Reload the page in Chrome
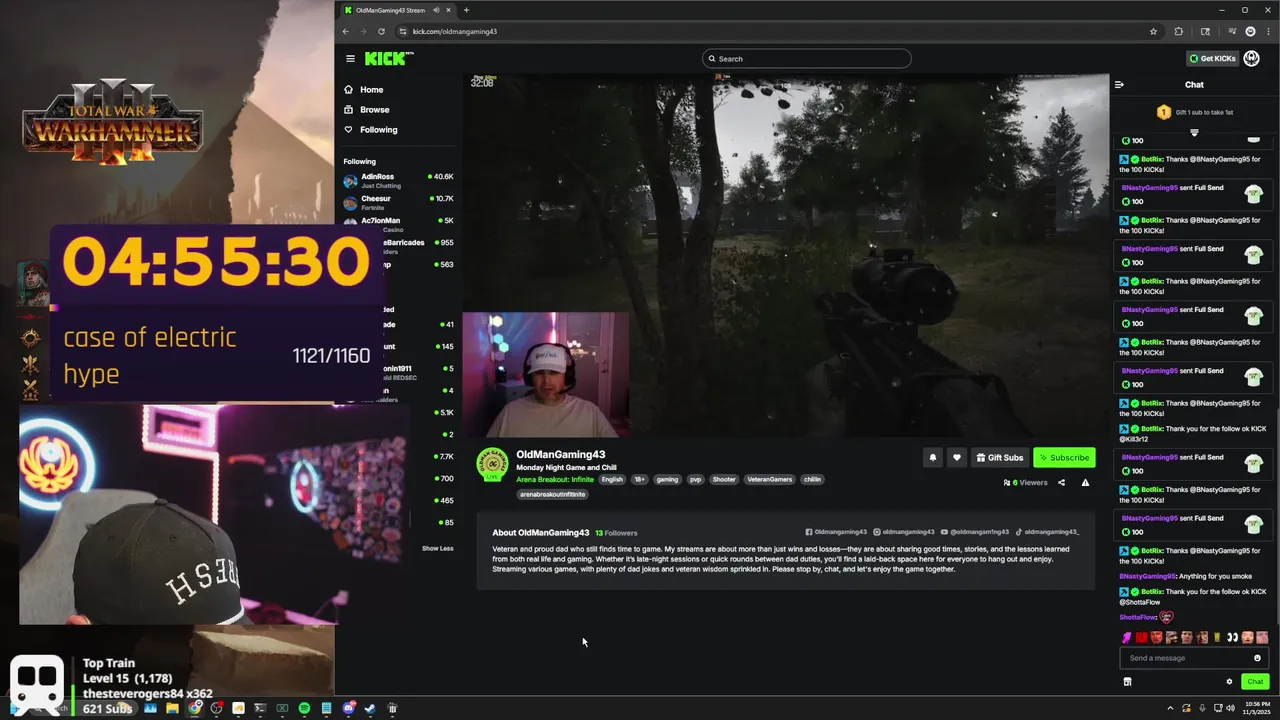1280x720 pixels. [x=381, y=31]
